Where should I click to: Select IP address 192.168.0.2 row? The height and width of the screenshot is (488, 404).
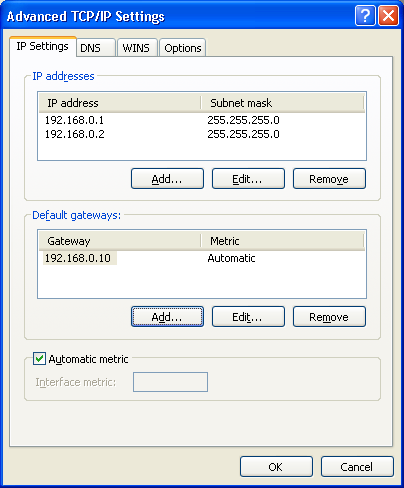[x=202, y=134]
